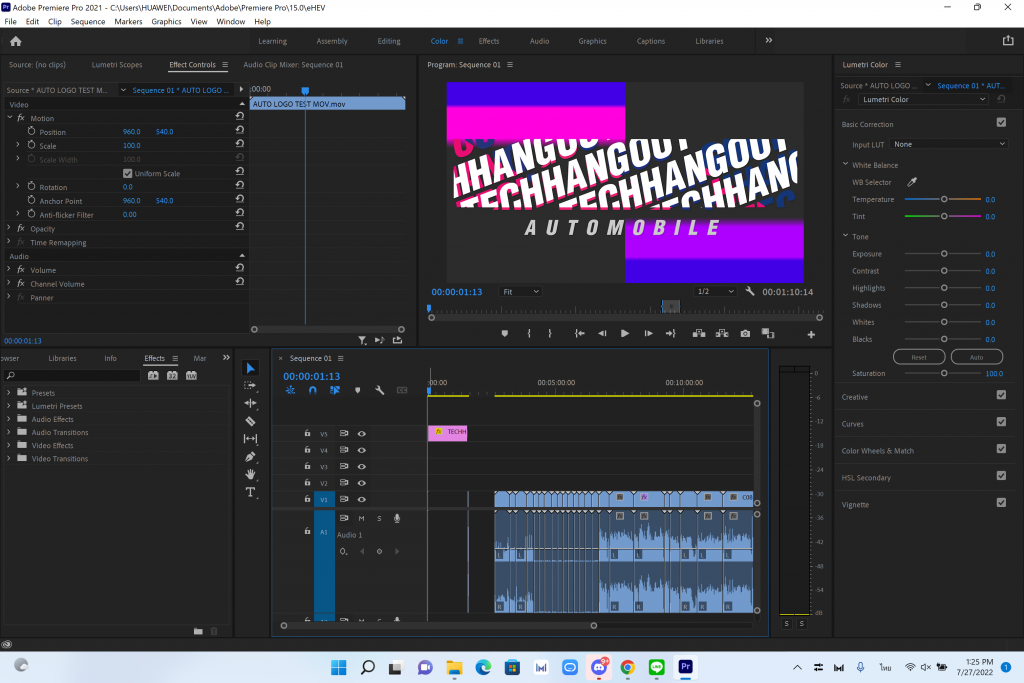Switch to the Editing workspace

point(389,41)
